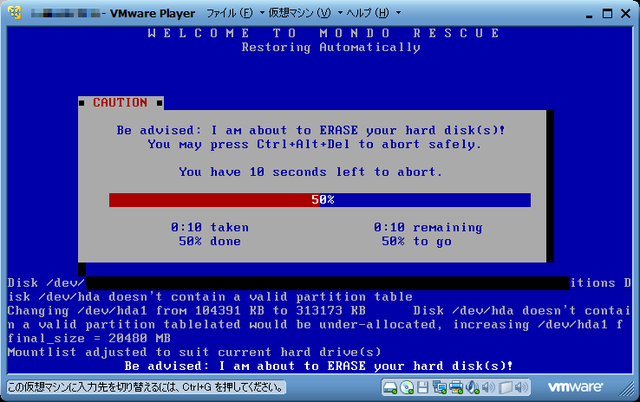This screenshot has width=640, height=402.
Task: Close the VMware Player window
Action: (626, 13)
